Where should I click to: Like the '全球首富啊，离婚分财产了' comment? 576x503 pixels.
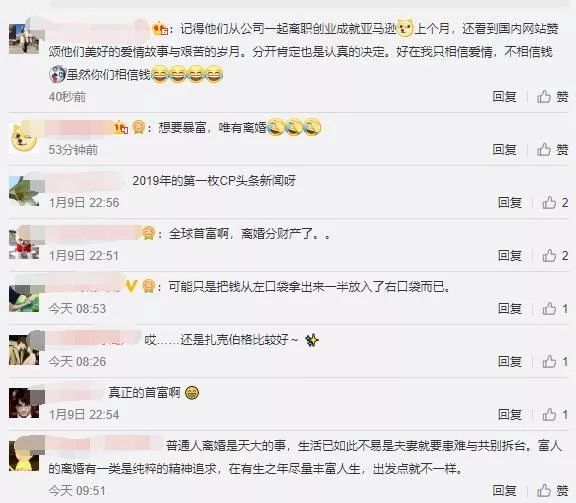pyautogui.click(x=555, y=255)
